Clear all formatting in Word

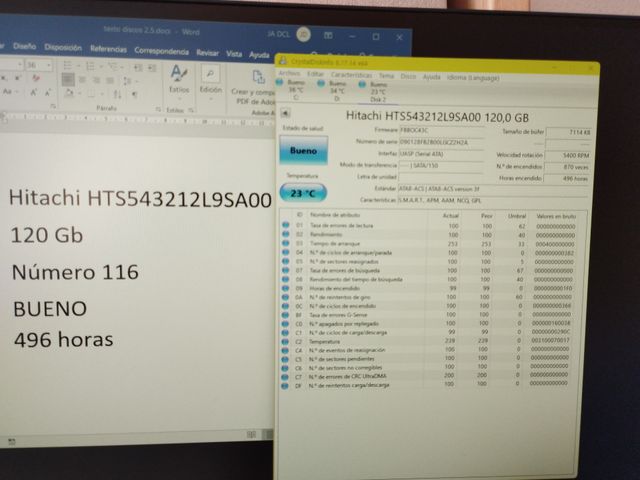point(36,78)
